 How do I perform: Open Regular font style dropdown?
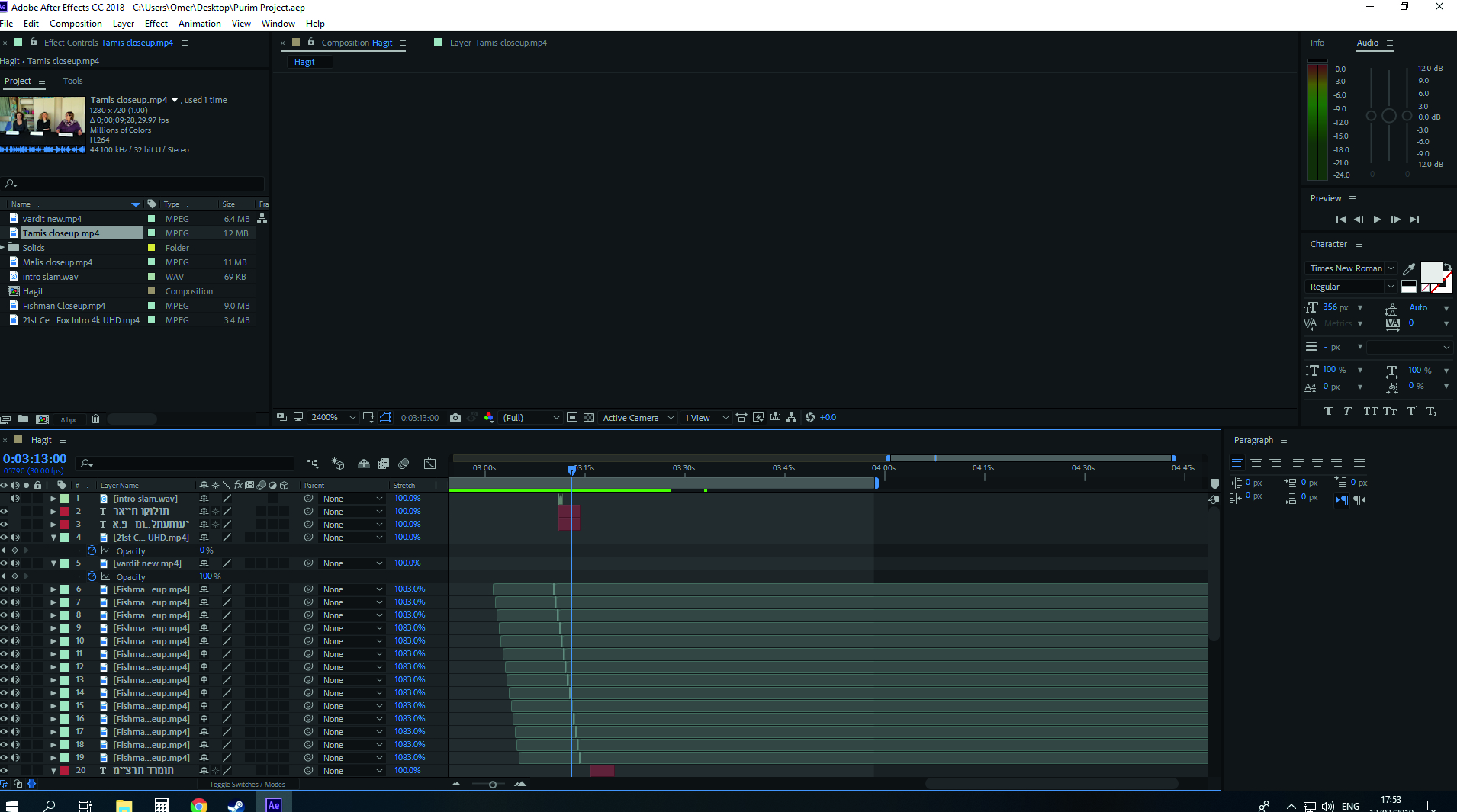pyautogui.click(x=1351, y=287)
